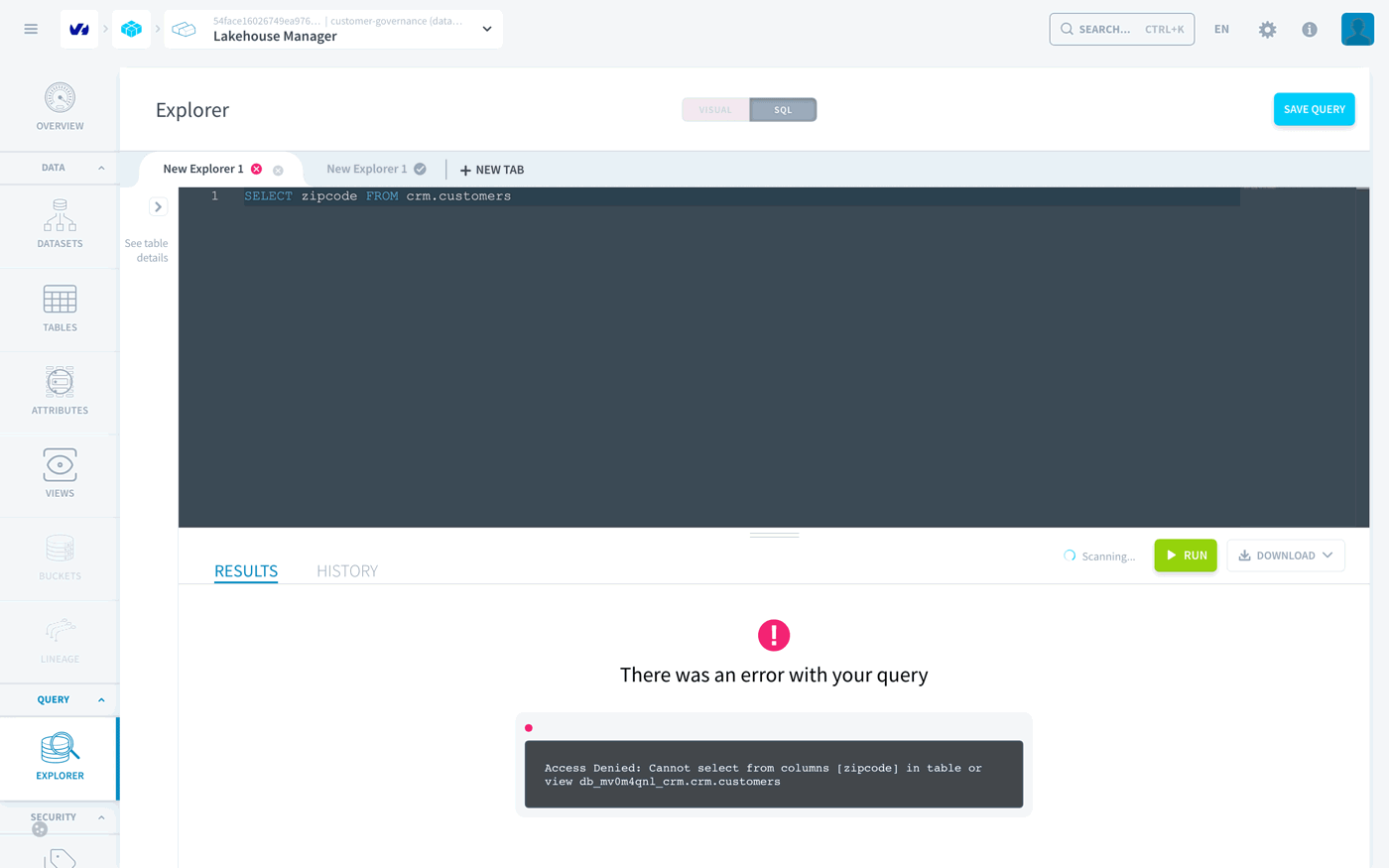The height and width of the screenshot is (868, 1389).
Task: Click the pink error exclamation icon
Action: click(774, 635)
